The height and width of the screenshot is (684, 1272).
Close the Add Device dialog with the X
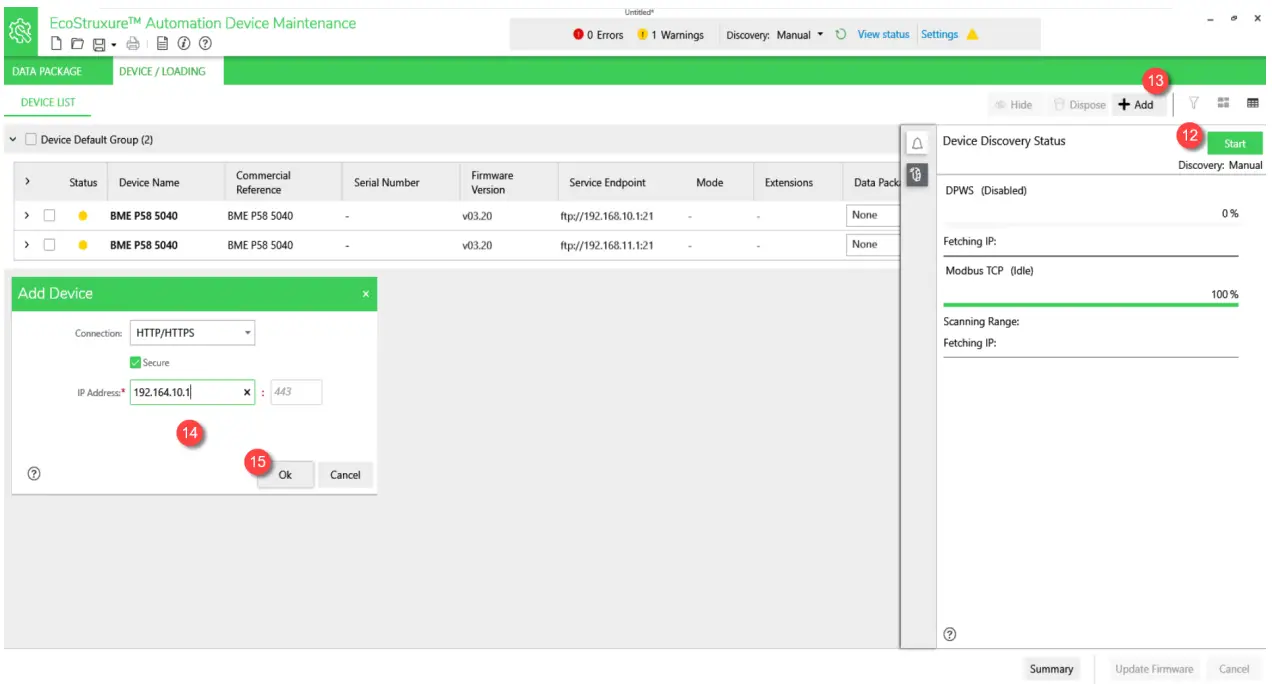(366, 294)
